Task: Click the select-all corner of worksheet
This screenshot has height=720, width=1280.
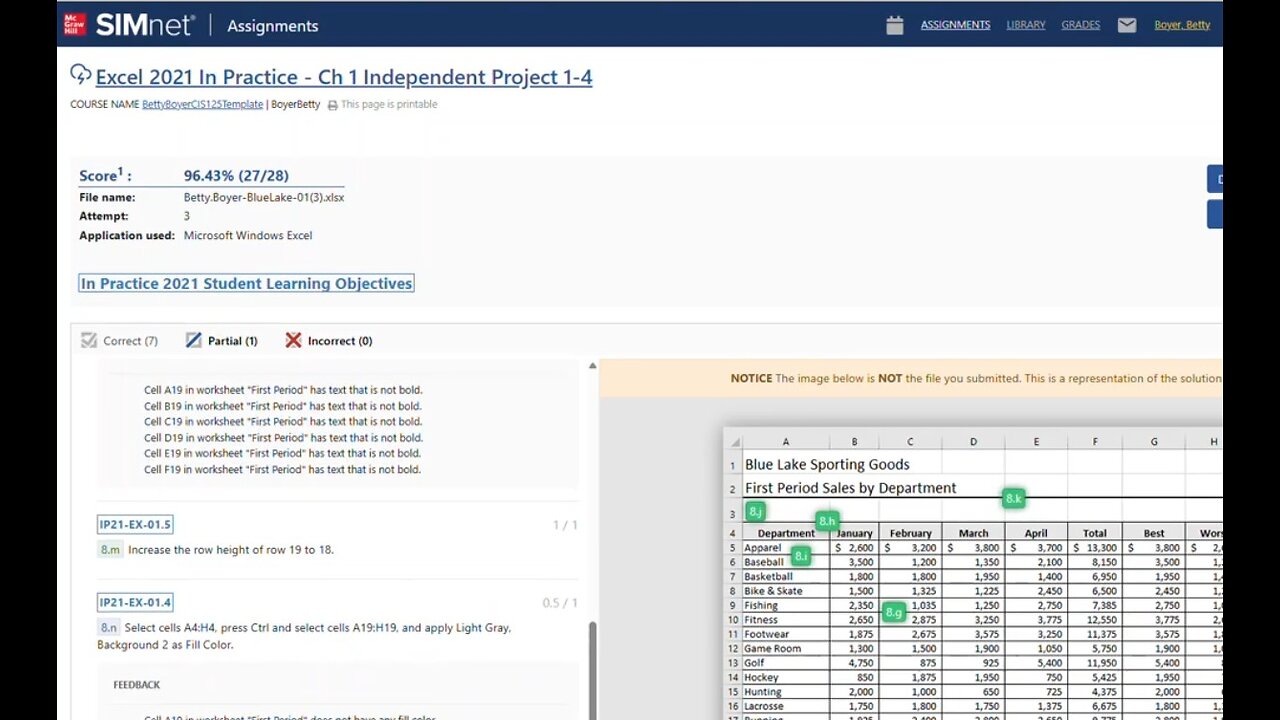Action: [733, 441]
